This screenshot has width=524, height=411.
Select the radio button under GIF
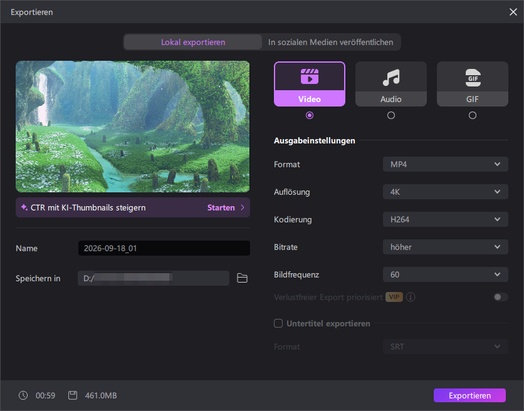(473, 115)
